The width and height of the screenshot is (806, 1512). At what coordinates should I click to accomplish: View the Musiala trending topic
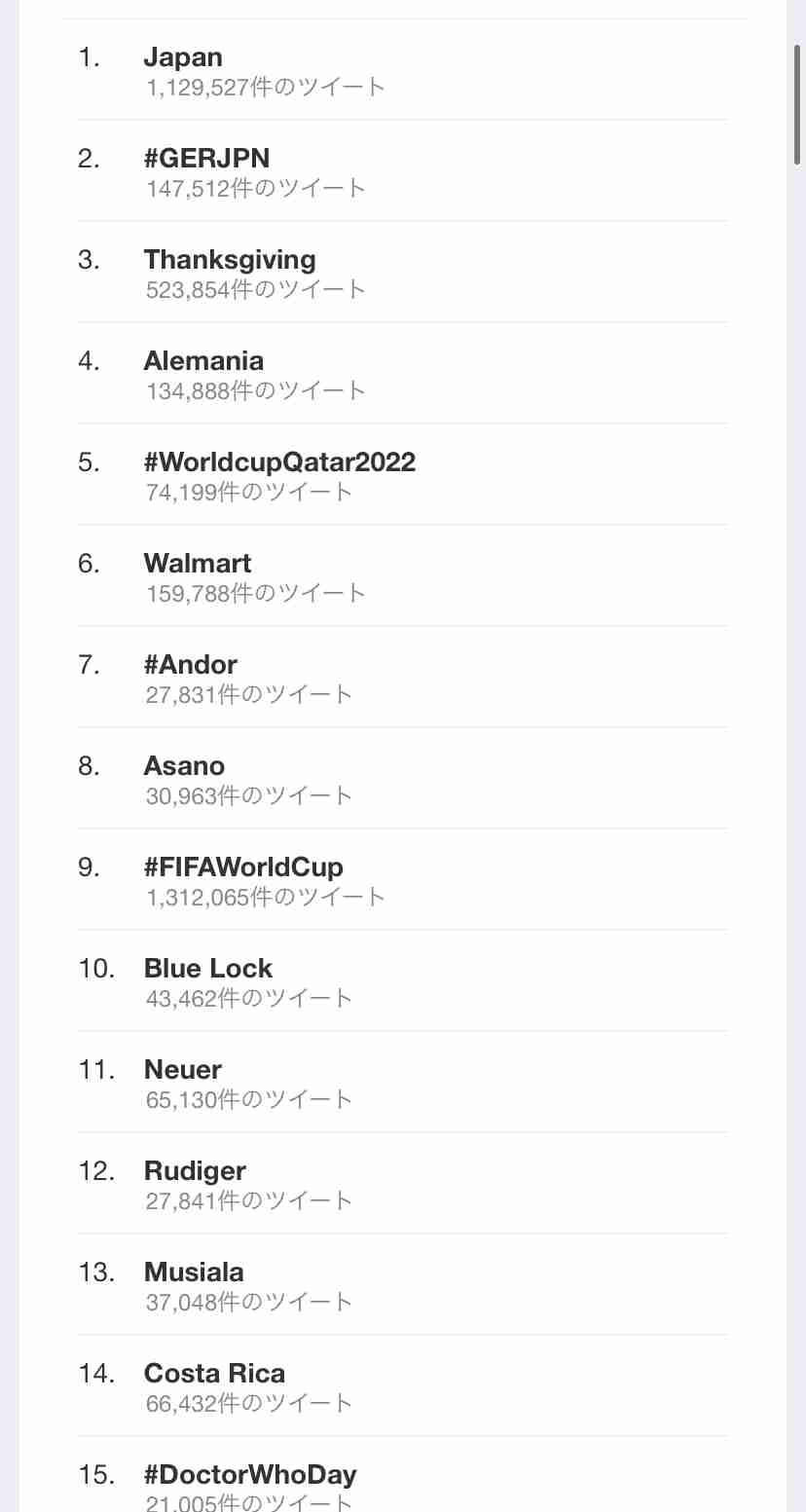tap(194, 1272)
